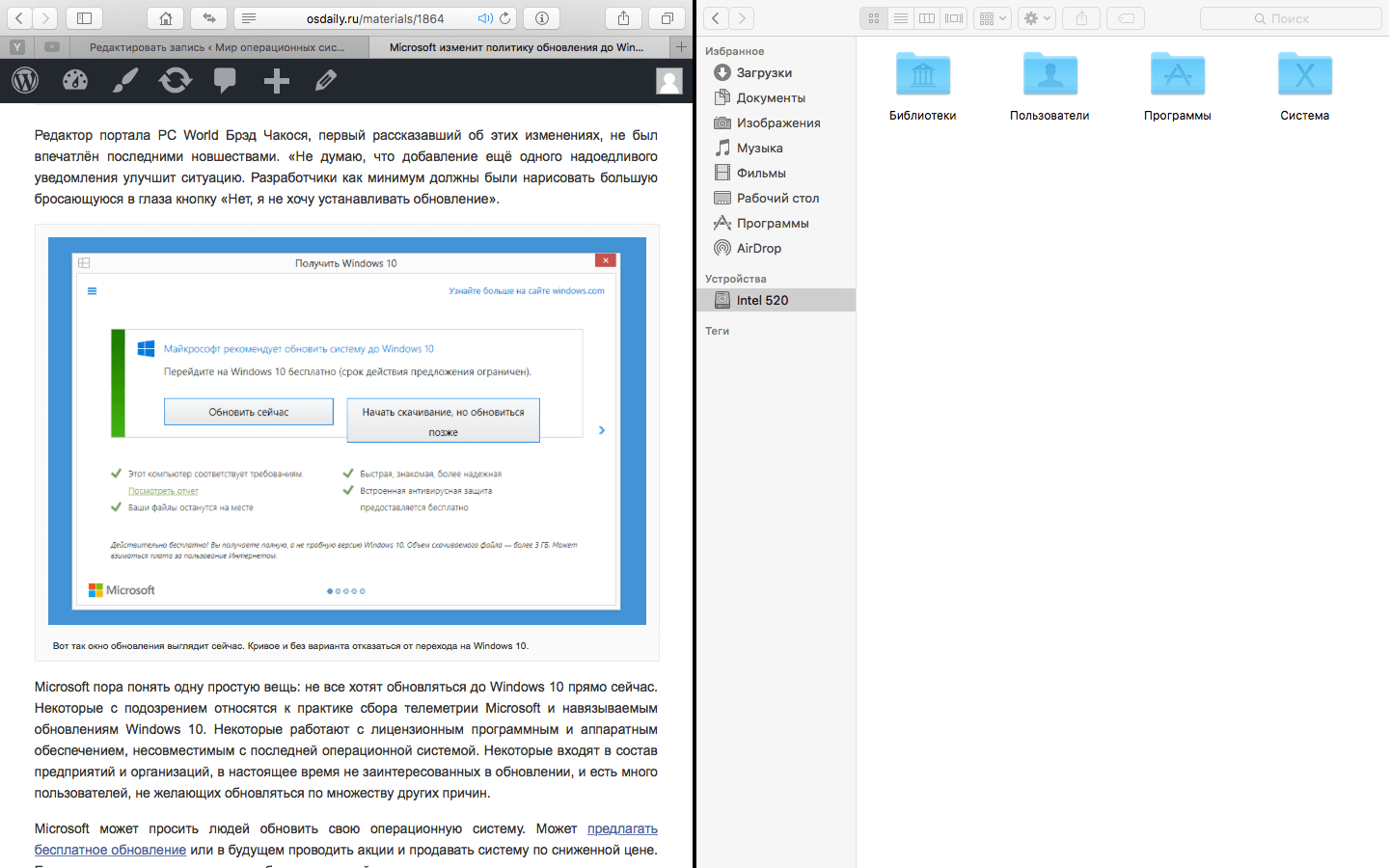Open the Finder gear action menu

[x=1037, y=18]
